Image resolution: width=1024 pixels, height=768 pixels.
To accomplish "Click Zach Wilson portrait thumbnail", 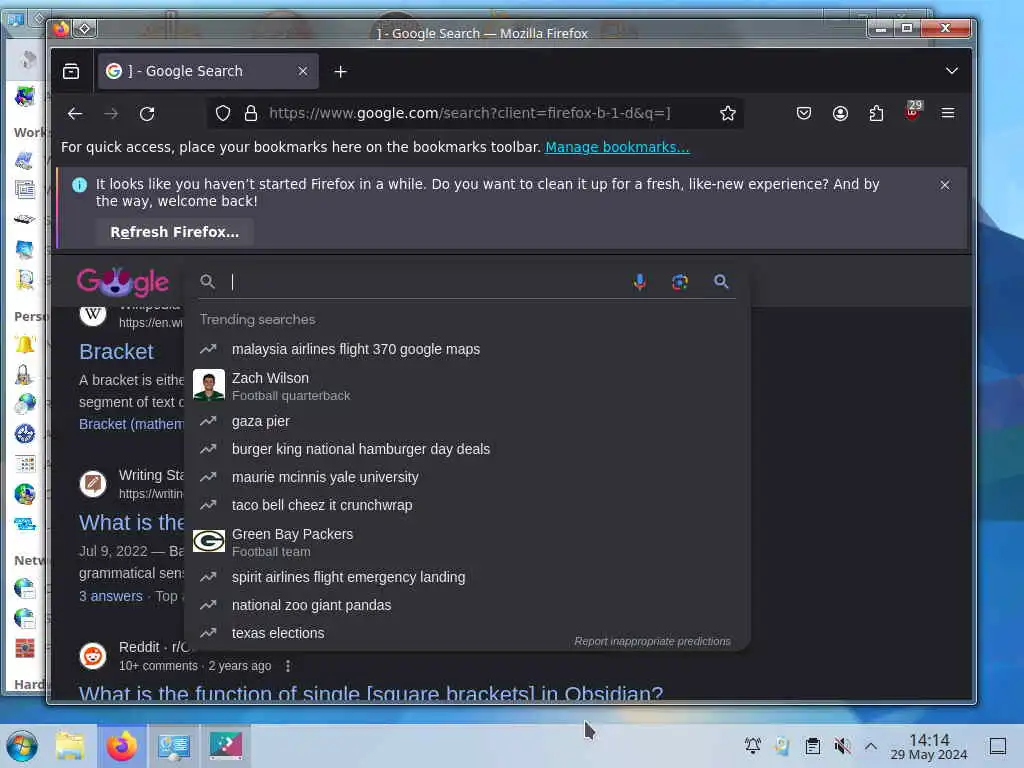I will (209, 385).
